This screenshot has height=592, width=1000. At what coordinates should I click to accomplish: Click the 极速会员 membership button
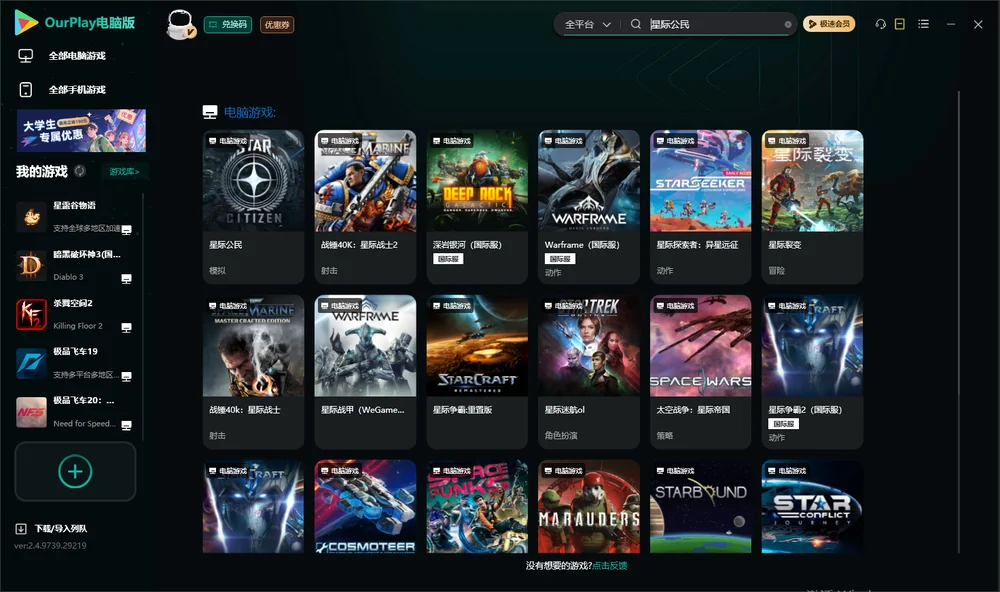[829, 24]
